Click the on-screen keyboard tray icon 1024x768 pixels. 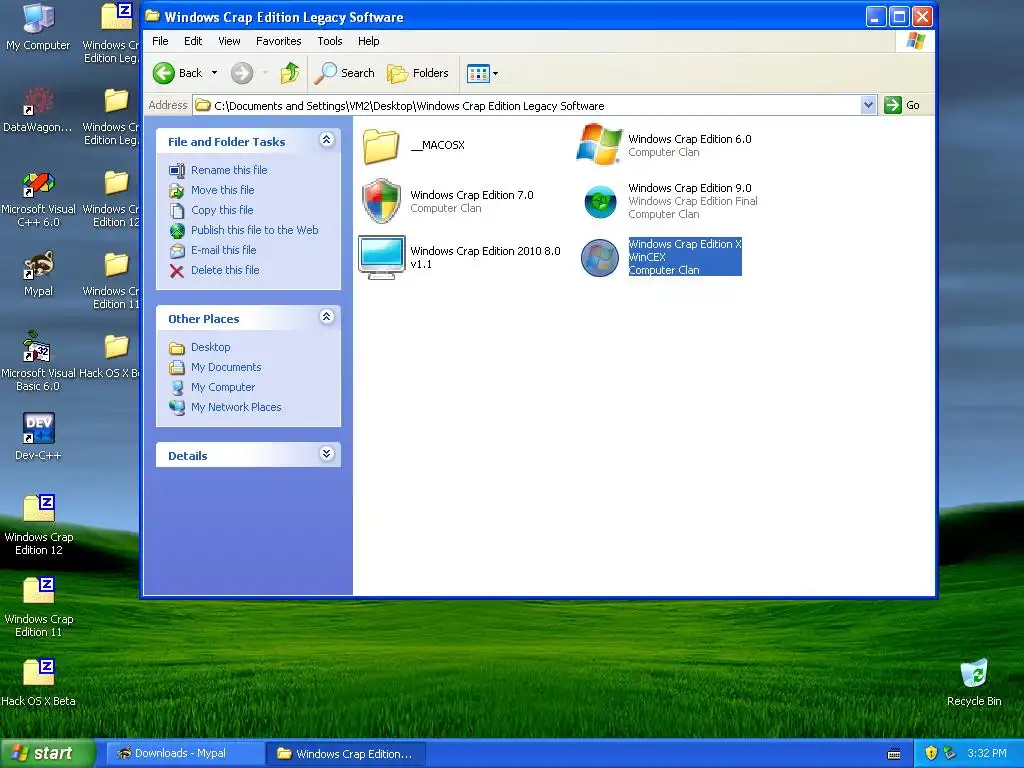point(894,754)
